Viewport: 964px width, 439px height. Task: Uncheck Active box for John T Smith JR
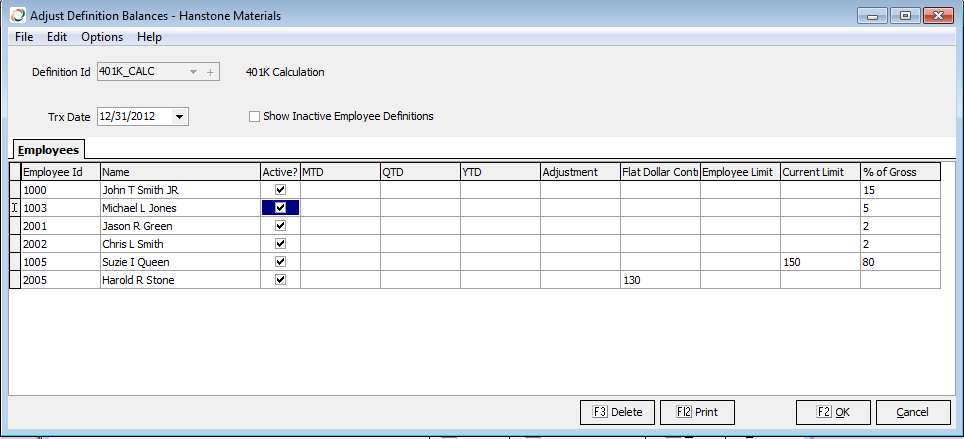pyautogui.click(x=280, y=190)
